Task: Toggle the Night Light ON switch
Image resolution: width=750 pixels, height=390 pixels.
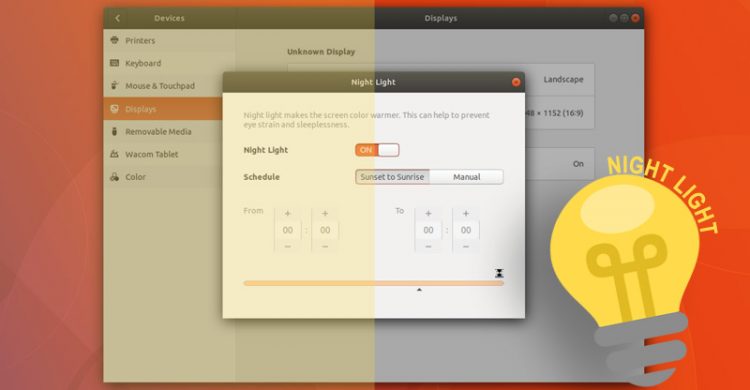Action: point(377,150)
